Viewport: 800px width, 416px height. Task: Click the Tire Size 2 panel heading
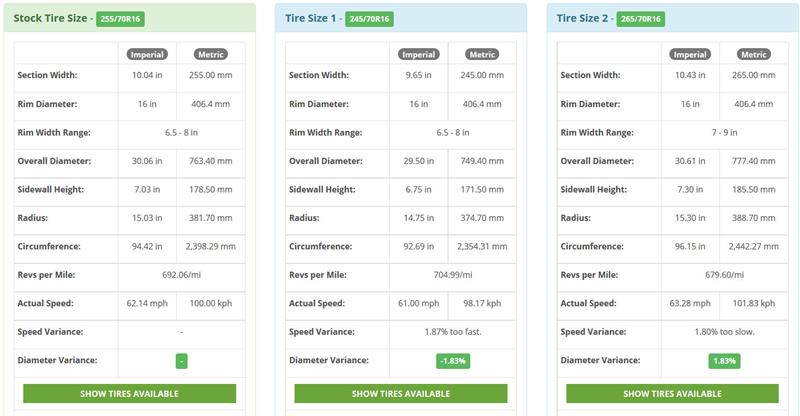pyautogui.click(x=582, y=18)
